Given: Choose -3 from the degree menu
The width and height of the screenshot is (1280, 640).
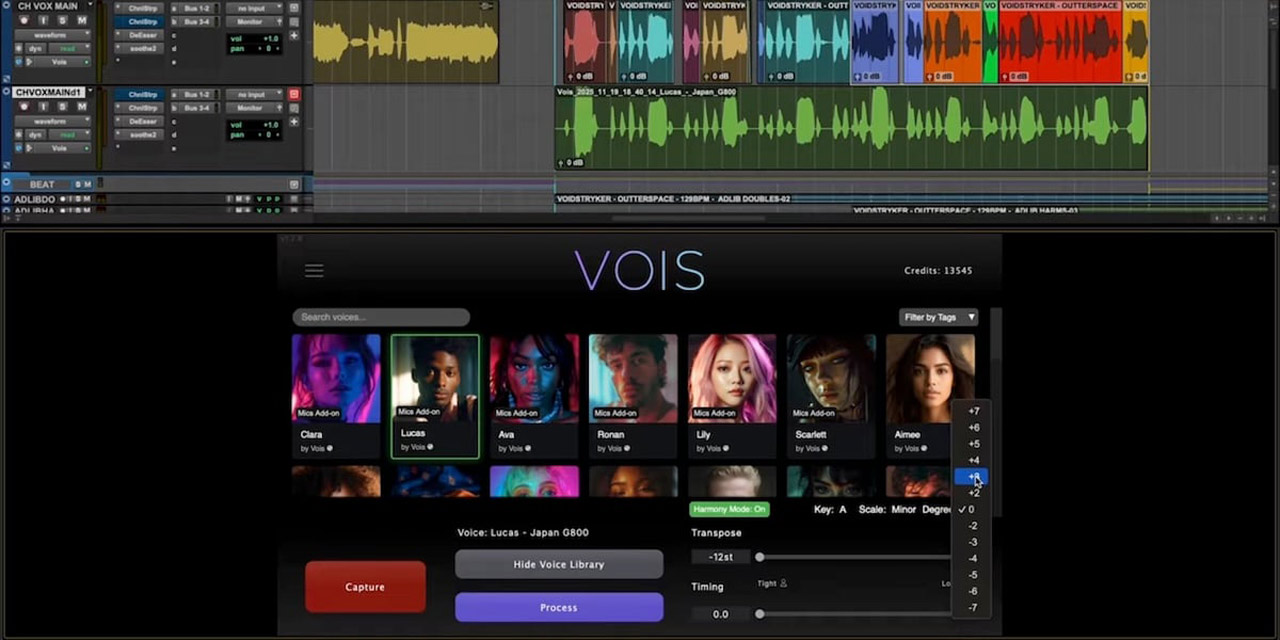Looking at the screenshot, I should (973, 542).
